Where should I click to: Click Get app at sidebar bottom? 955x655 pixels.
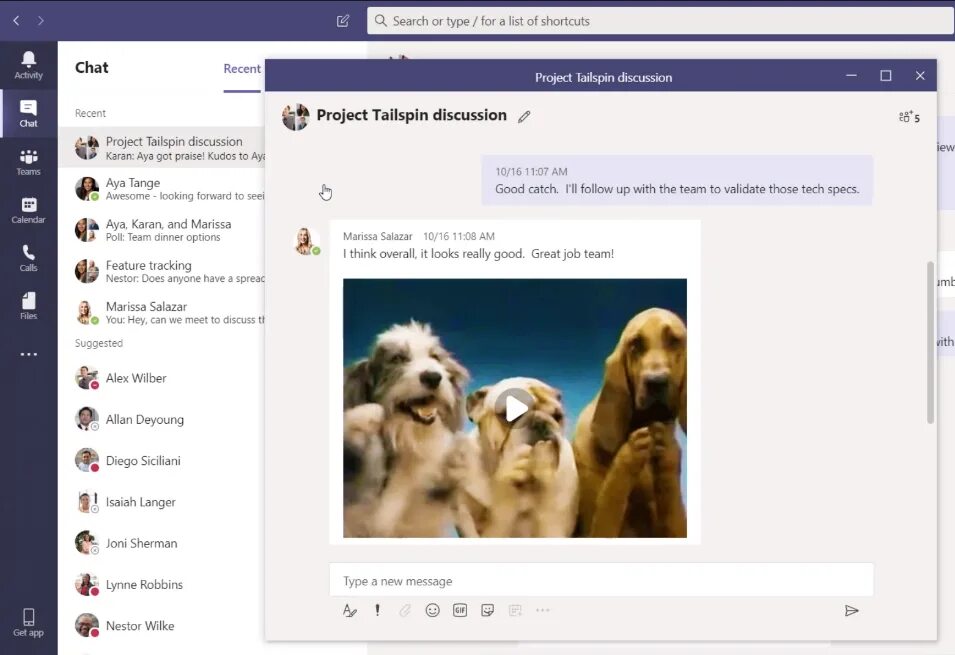(29, 622)
